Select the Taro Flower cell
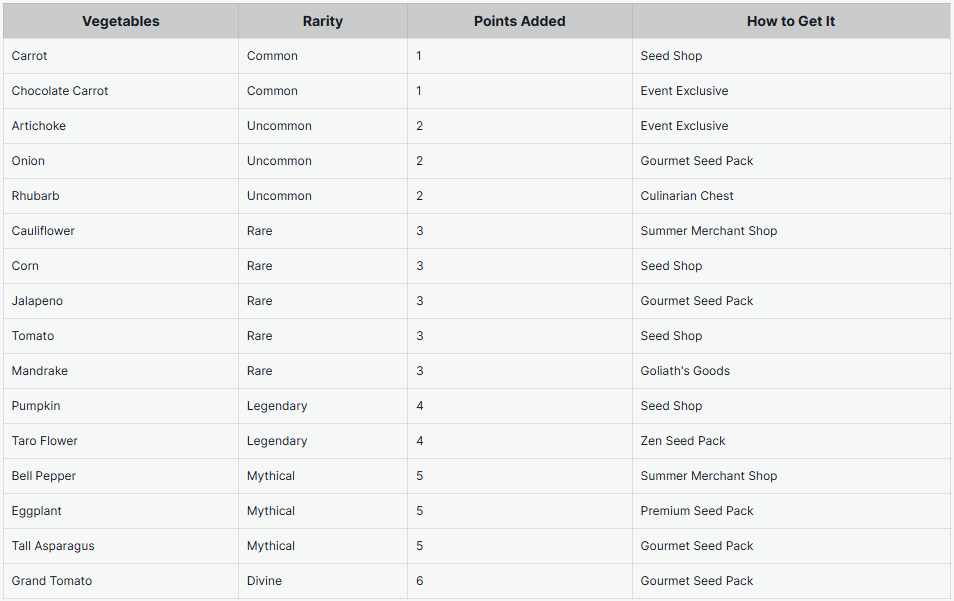954x601 pixels. tap(45, 441)
